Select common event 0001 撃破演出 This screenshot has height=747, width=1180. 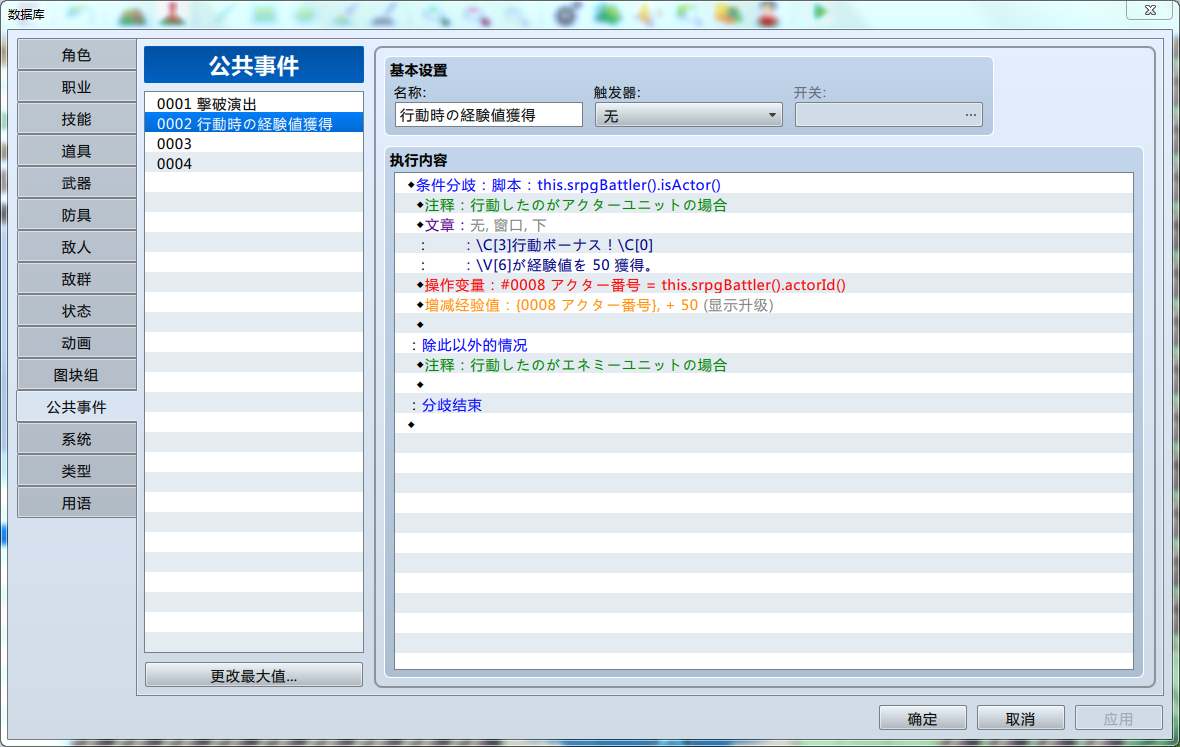[254, 104]
